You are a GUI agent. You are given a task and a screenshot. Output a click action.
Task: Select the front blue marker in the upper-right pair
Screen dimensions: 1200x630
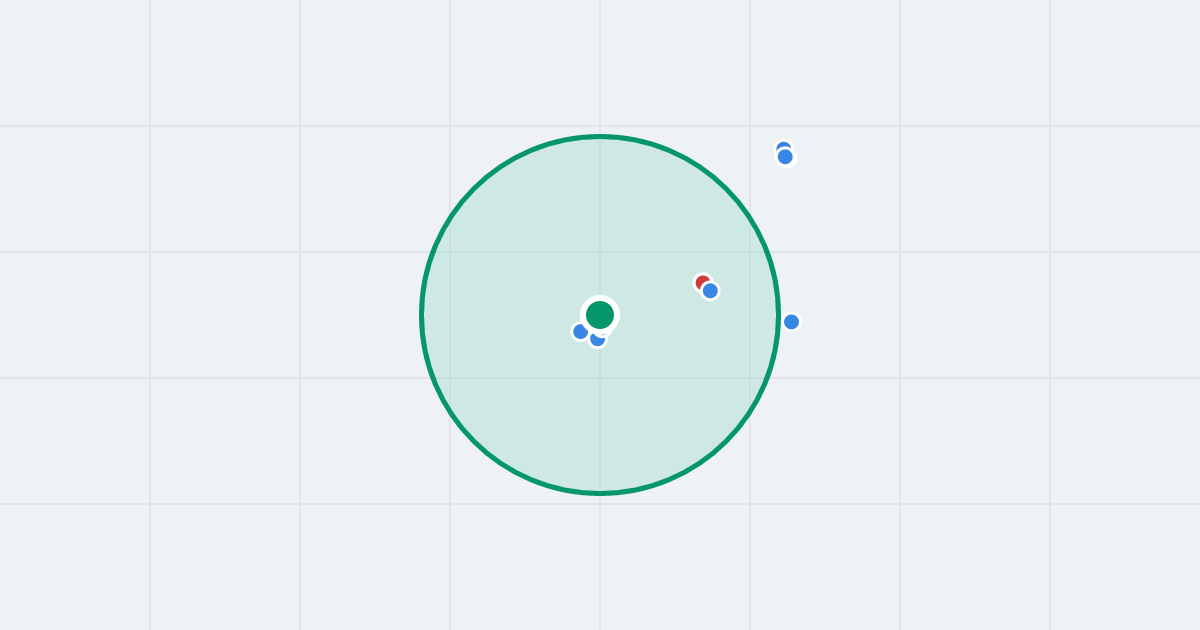(x=785, y=157)
